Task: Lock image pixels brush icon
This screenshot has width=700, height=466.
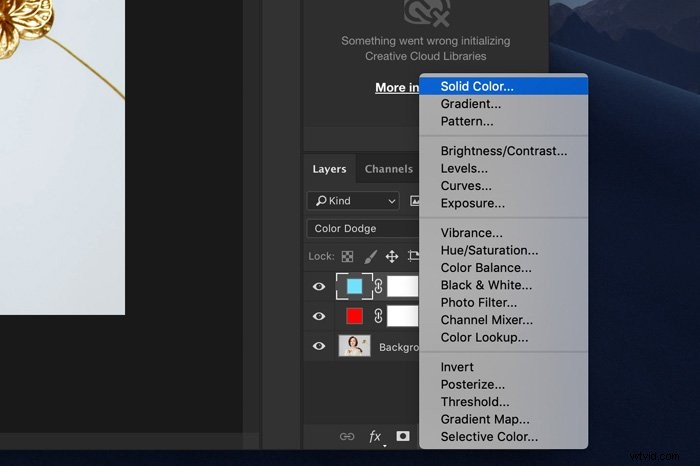Action: (370, 256)
